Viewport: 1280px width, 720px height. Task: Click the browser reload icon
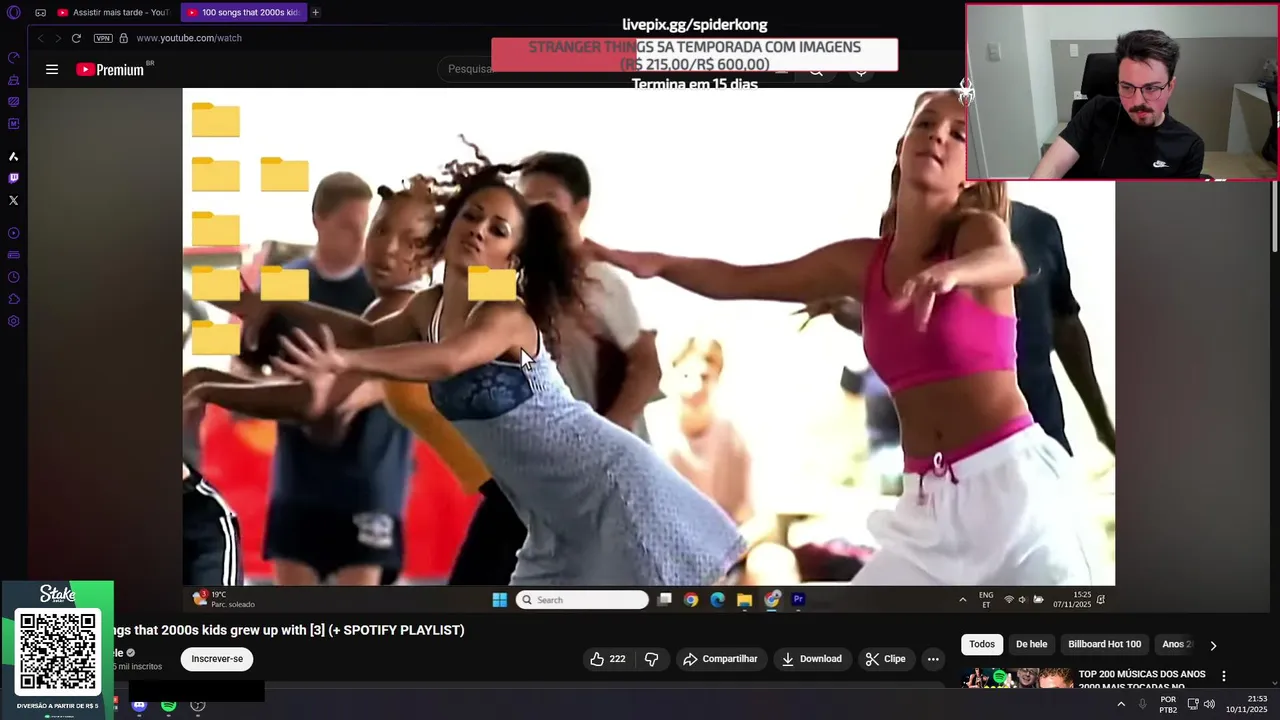coord(76,38)
